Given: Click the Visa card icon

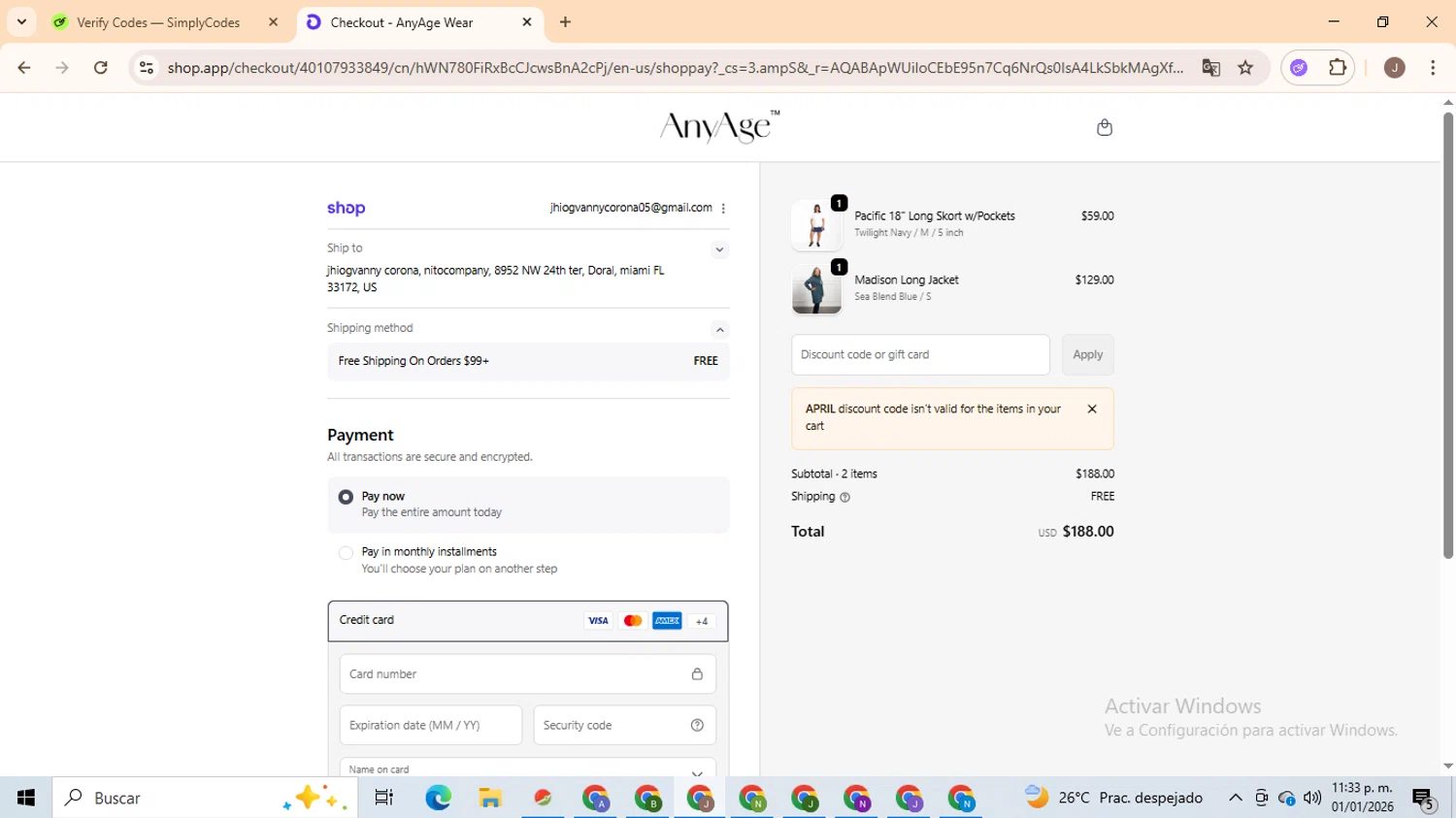Looking at the screenshot, I should [x=598, y=621].
